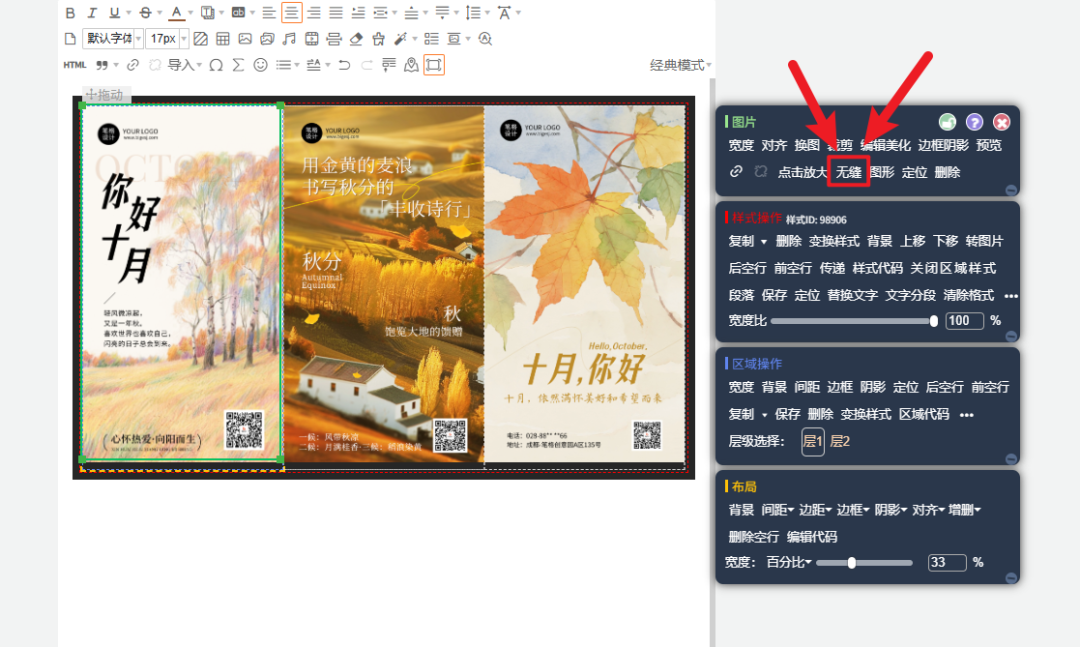Image resolution: width=1080 pixels, height=647 pixels.
Task: Align text right
Action: click(314, 12)
